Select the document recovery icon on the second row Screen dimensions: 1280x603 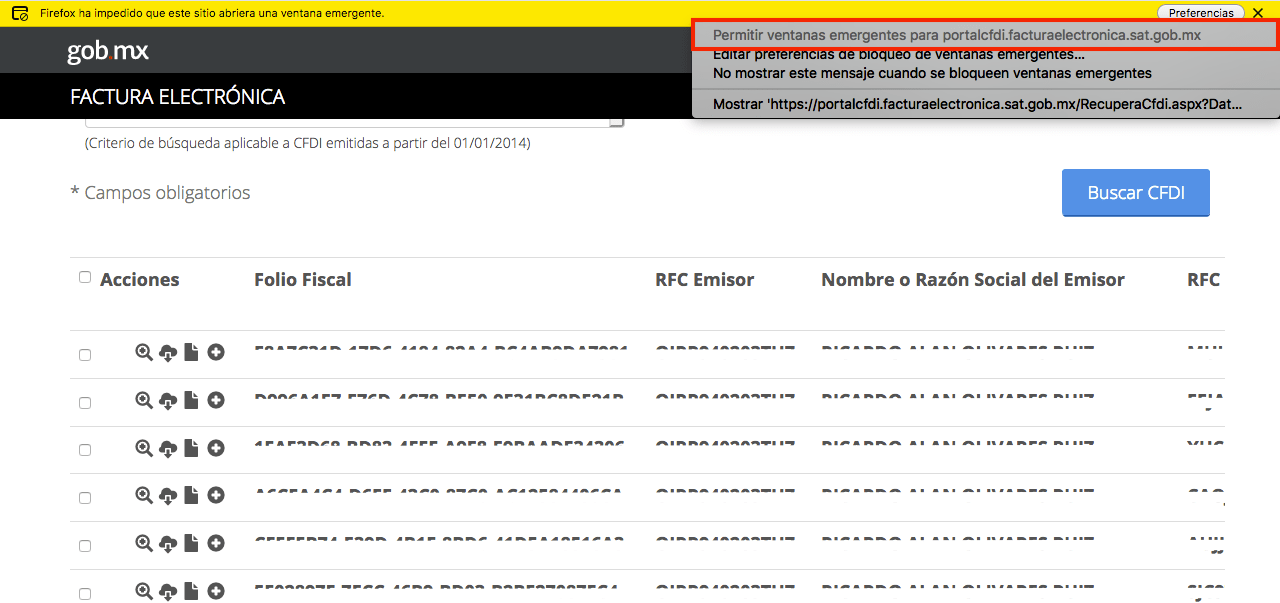(191, 400)
